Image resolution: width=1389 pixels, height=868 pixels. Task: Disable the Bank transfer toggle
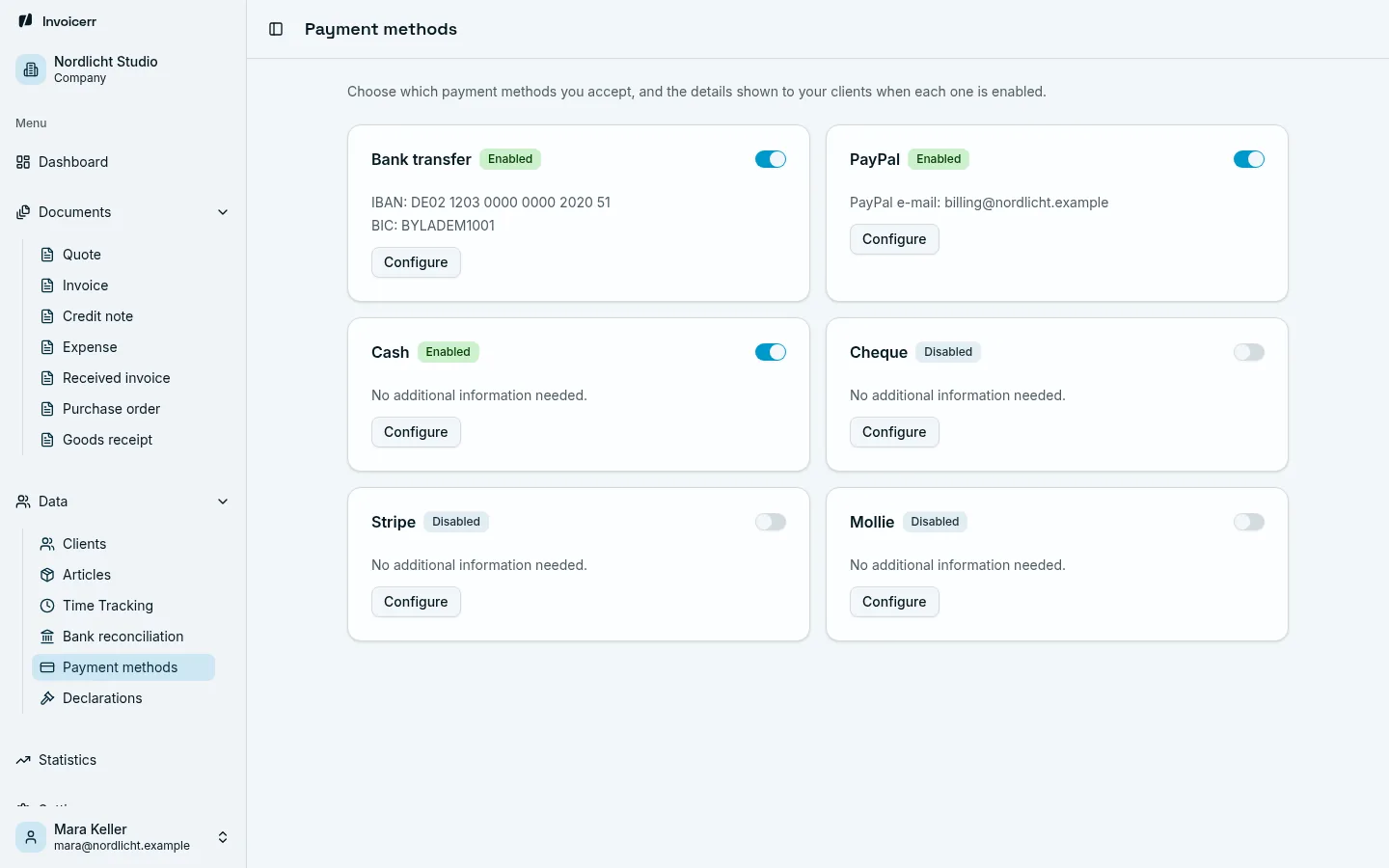771,159
